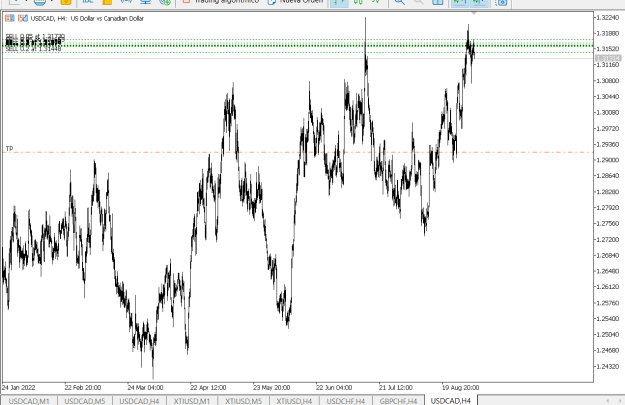625x405 pixels.
Task: Click the 1.27920 price label on the axis
Action: tap(608, 208)
